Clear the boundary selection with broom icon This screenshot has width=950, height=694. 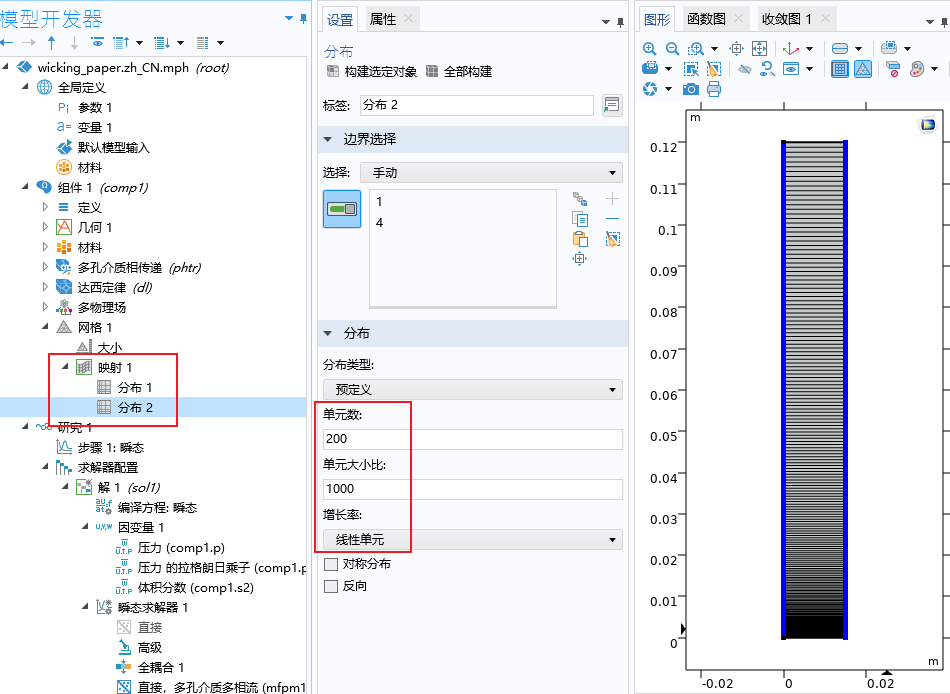tap(613, 239)
